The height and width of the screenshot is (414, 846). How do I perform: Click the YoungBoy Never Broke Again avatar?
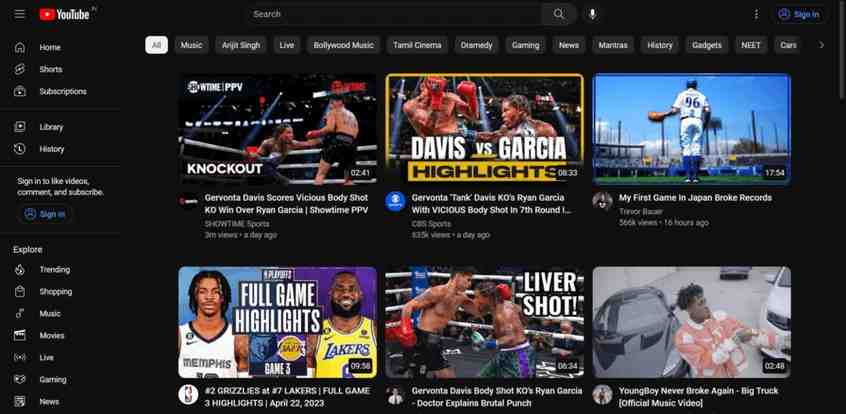[602, 395]
